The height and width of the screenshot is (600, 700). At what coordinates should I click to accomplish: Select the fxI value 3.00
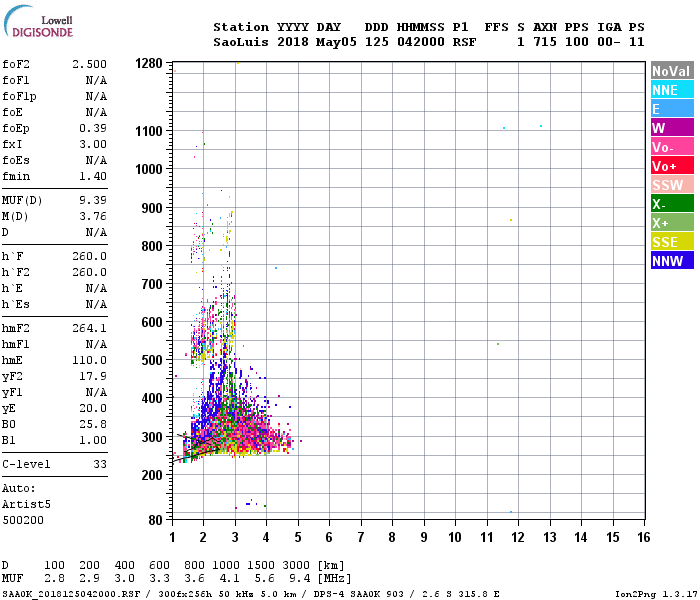tap(93, 144)
